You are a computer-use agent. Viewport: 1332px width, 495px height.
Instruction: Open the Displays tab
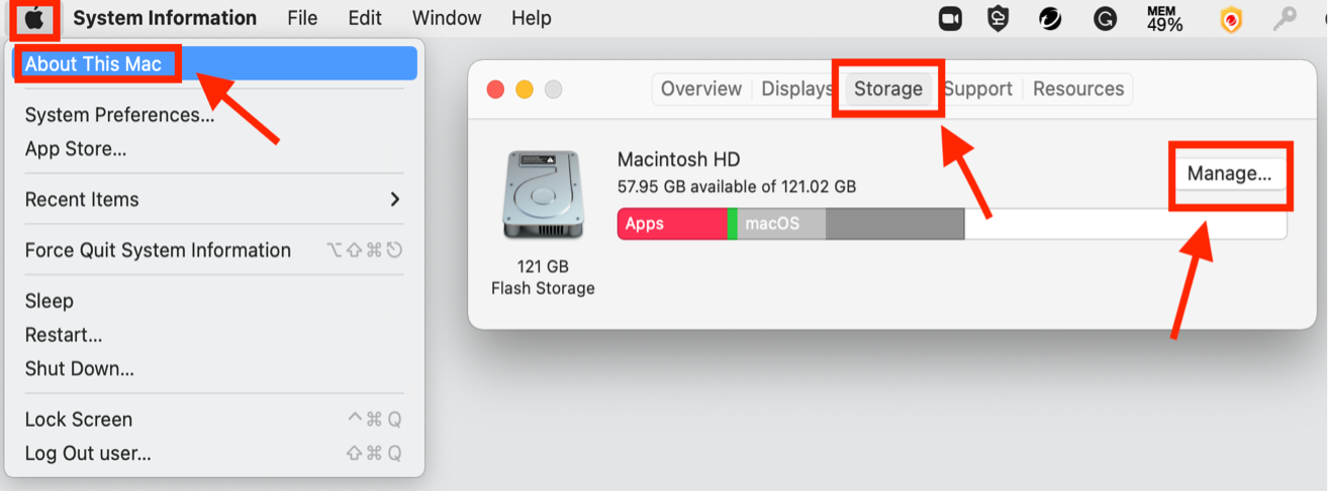(797, 89)
